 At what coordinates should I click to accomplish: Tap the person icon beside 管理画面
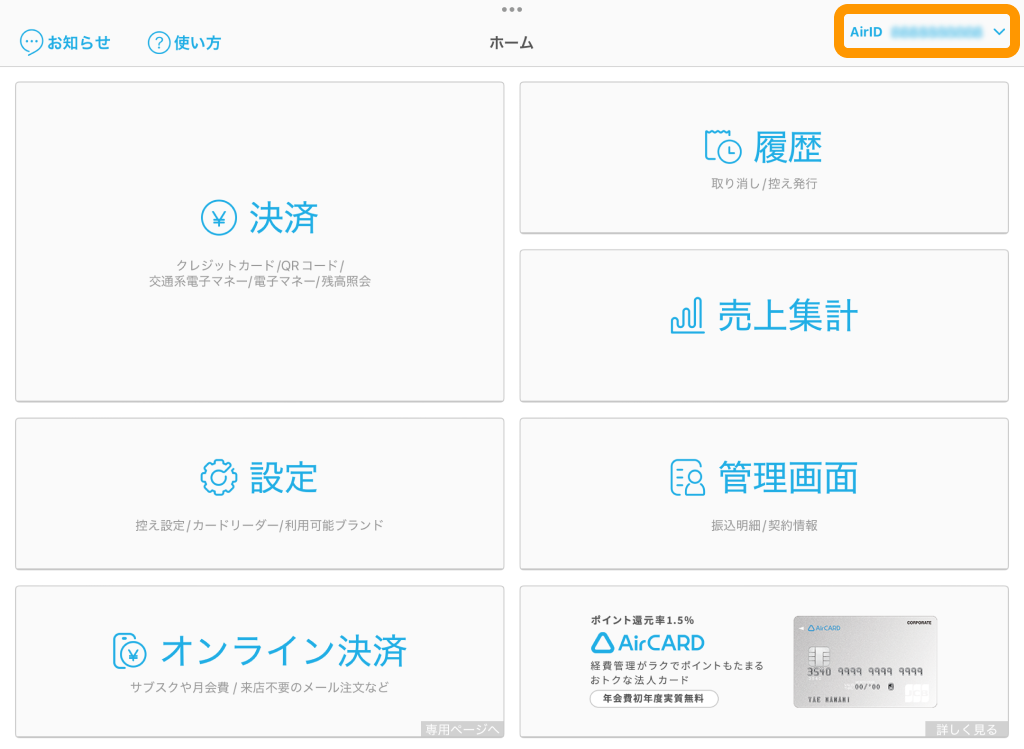point(687,478)
